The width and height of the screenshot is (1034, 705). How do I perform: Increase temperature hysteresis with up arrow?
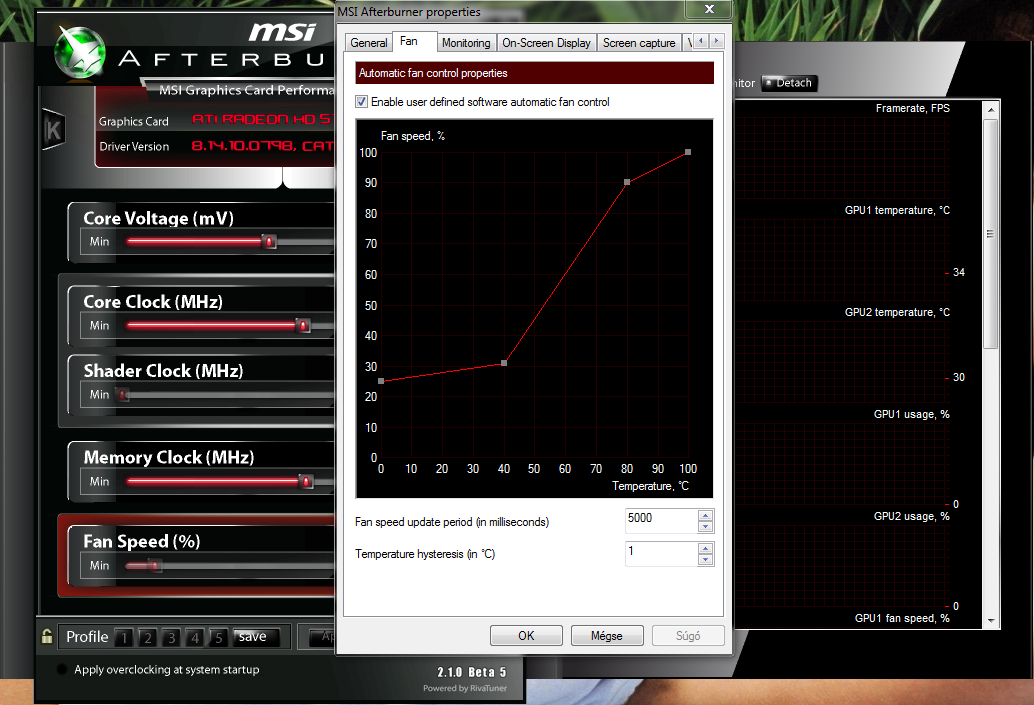pyautogui.click(x=705, y=549)
